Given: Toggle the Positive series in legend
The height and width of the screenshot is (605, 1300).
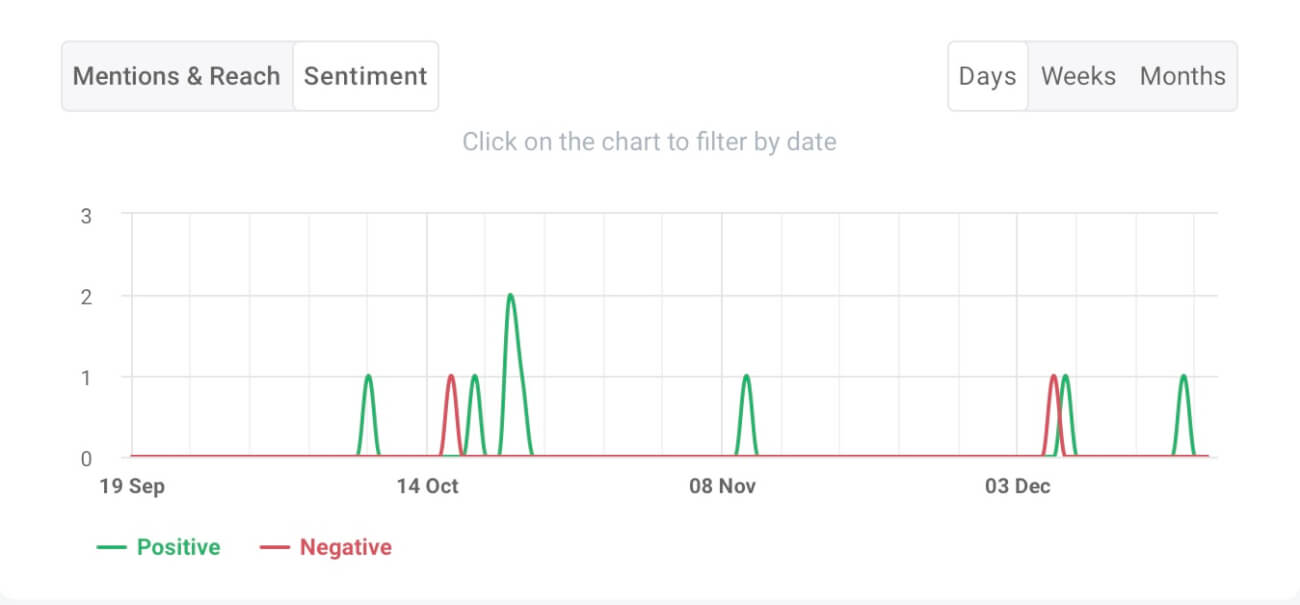Looking at the screenshot, I should point(178,547).
